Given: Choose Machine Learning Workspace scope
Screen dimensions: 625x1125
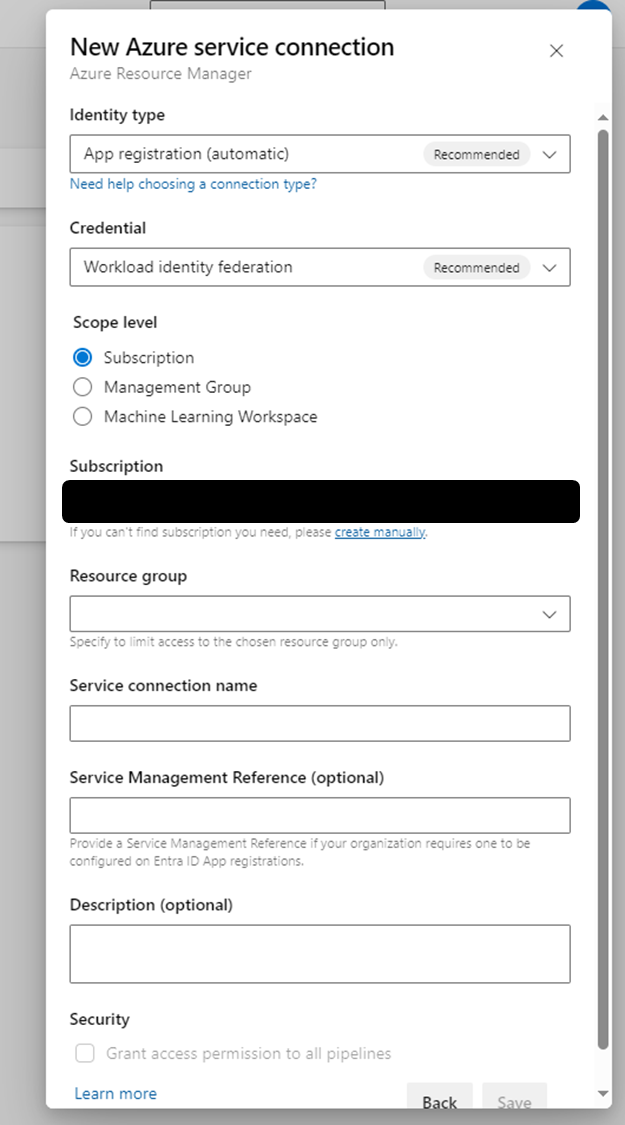Looking at the screenshot, I should click(x=82, y=416).
